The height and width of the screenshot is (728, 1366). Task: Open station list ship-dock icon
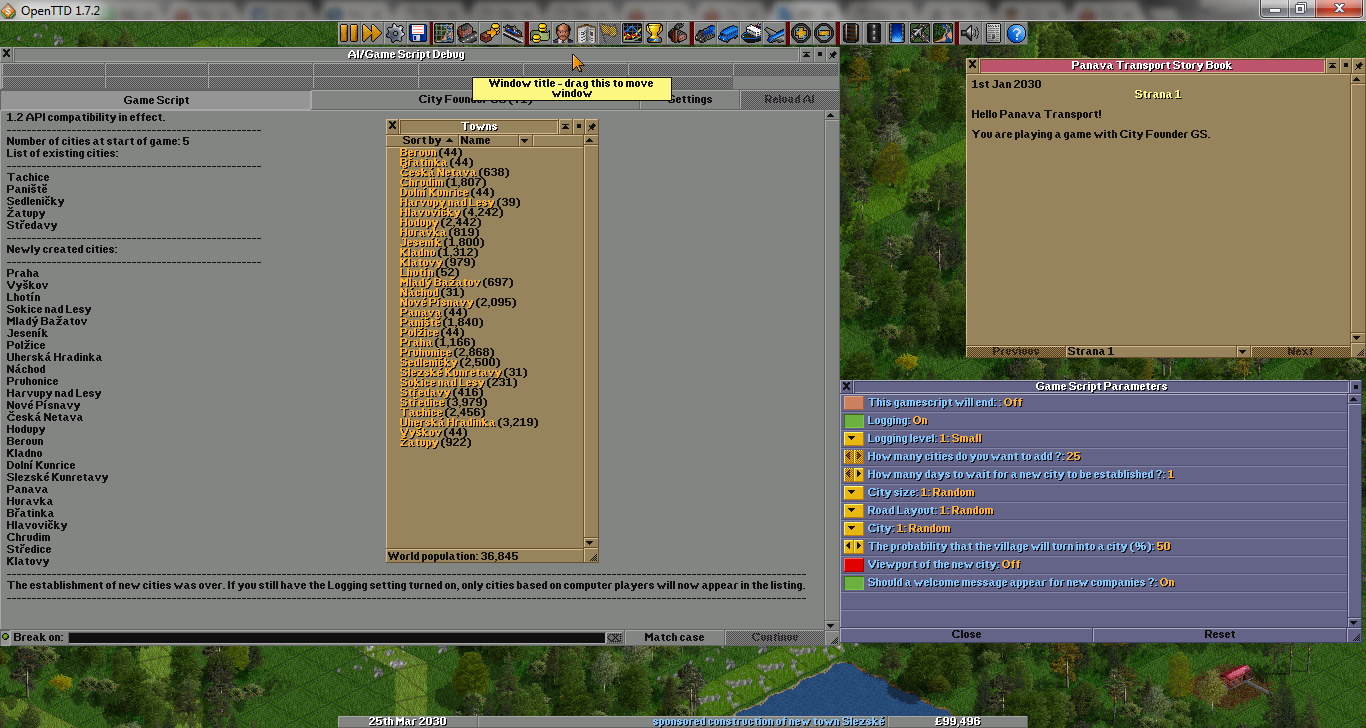[x=513, y=33]
